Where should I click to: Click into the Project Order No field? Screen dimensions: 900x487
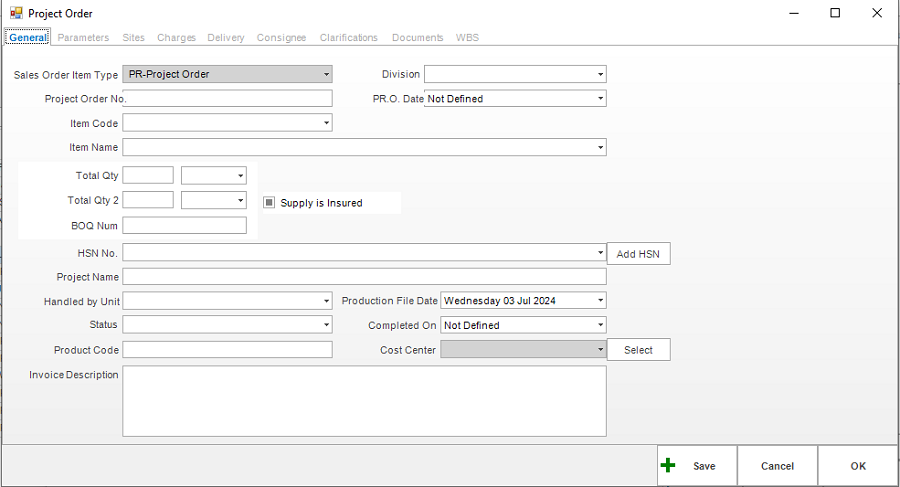coord(228,99)
